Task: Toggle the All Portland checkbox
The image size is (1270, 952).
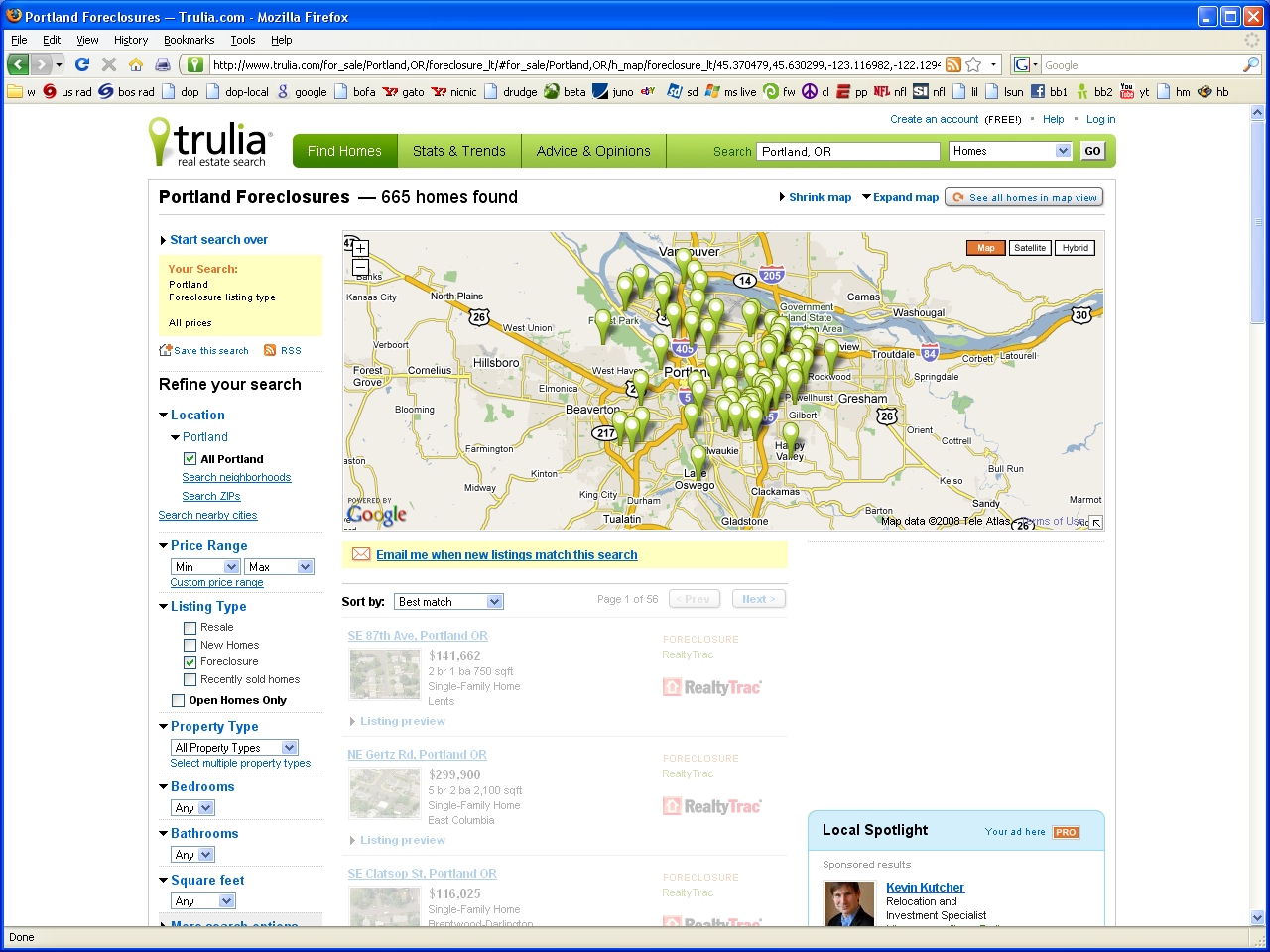Action: (x=190, y=459)
